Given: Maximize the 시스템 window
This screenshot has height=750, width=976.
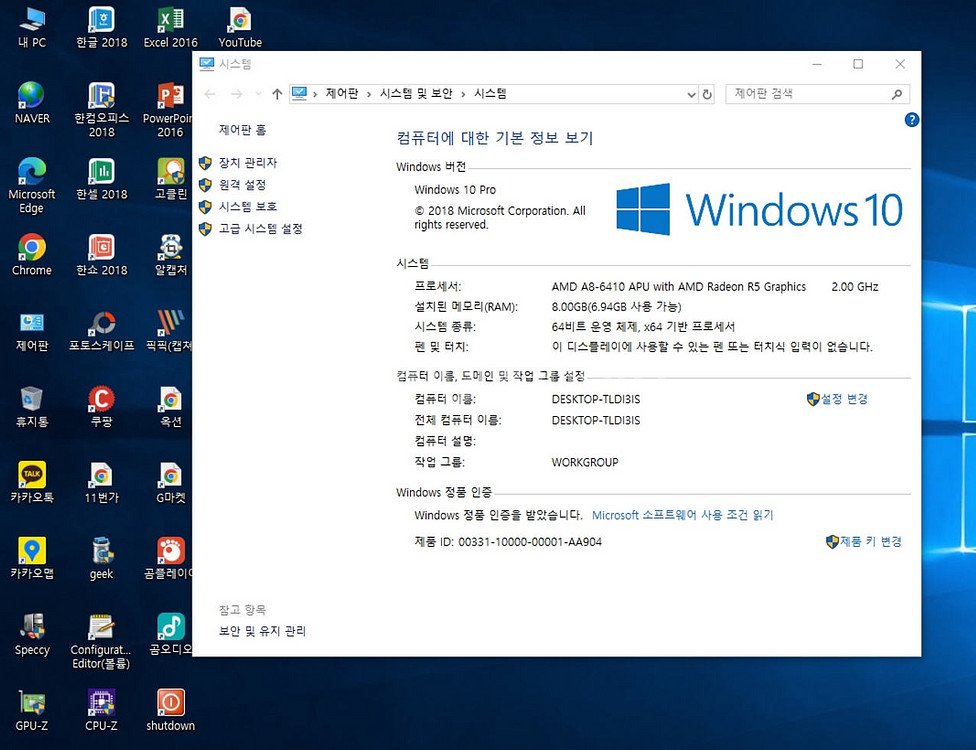Looking at the screenshot, I should pyautogui.click(x=858, y=63).
